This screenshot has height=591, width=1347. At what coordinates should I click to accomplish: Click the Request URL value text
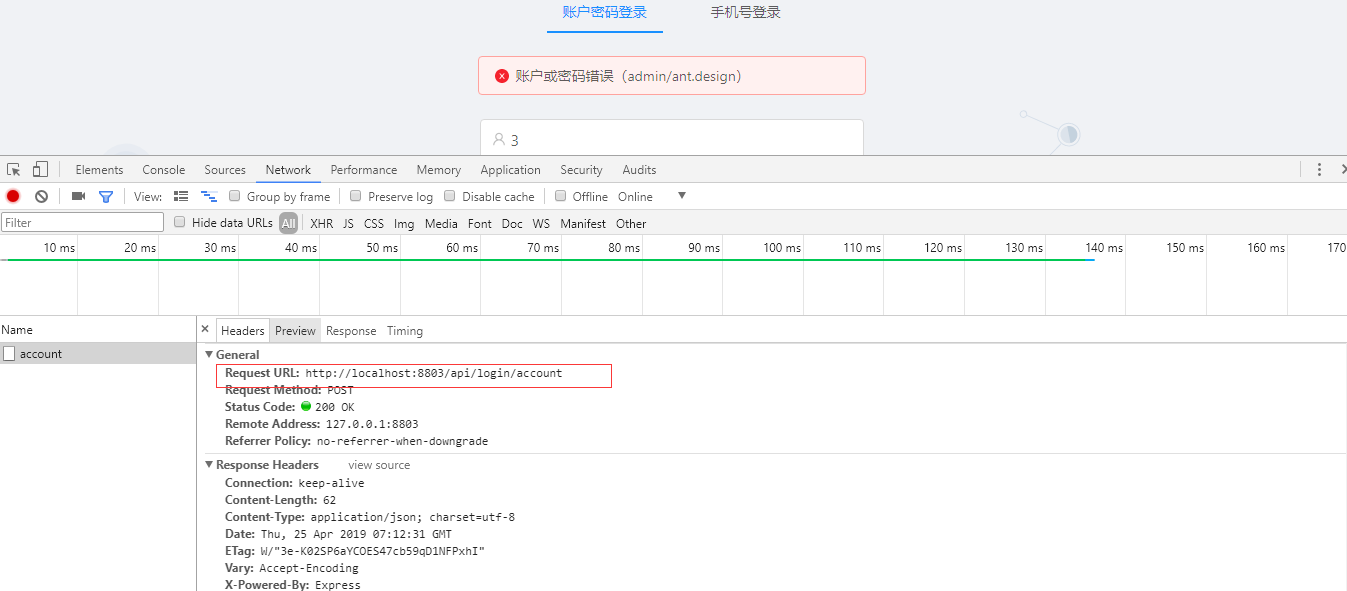pos(434,373)
